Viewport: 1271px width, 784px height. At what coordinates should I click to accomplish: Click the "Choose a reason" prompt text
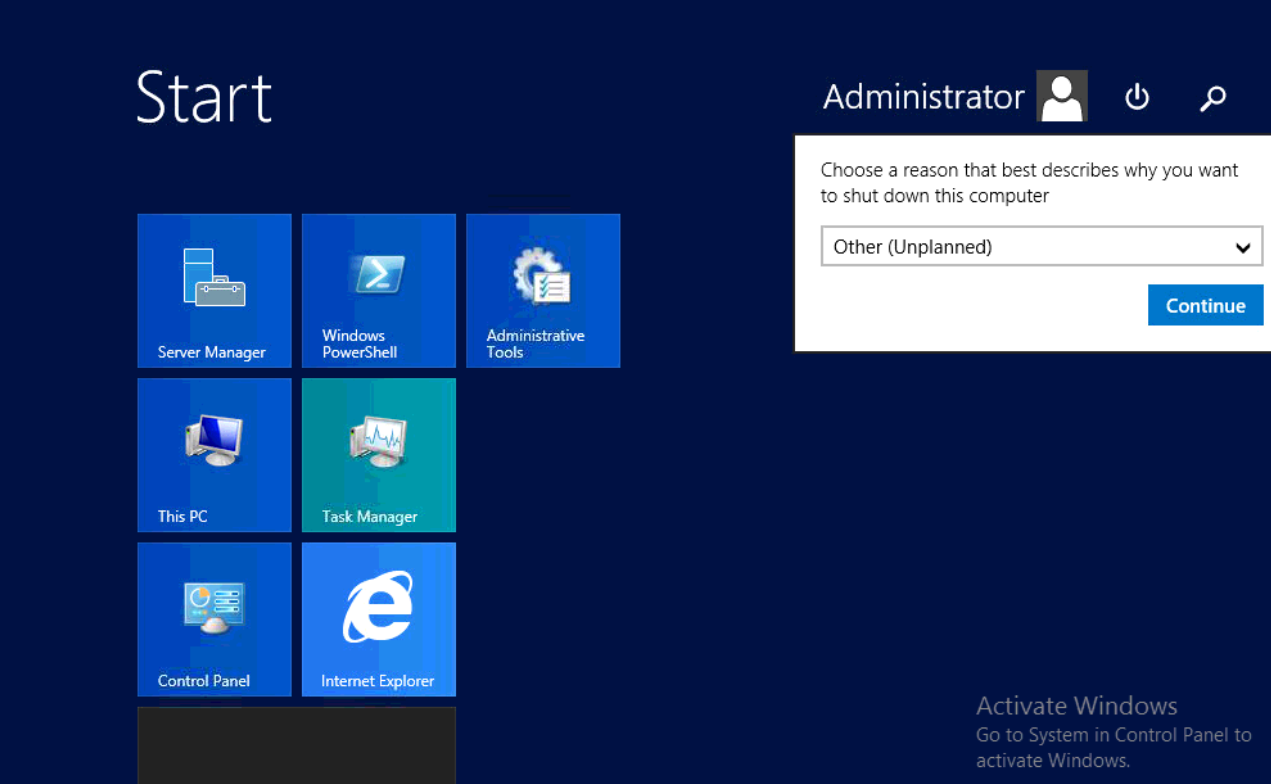click(1029, 183)
